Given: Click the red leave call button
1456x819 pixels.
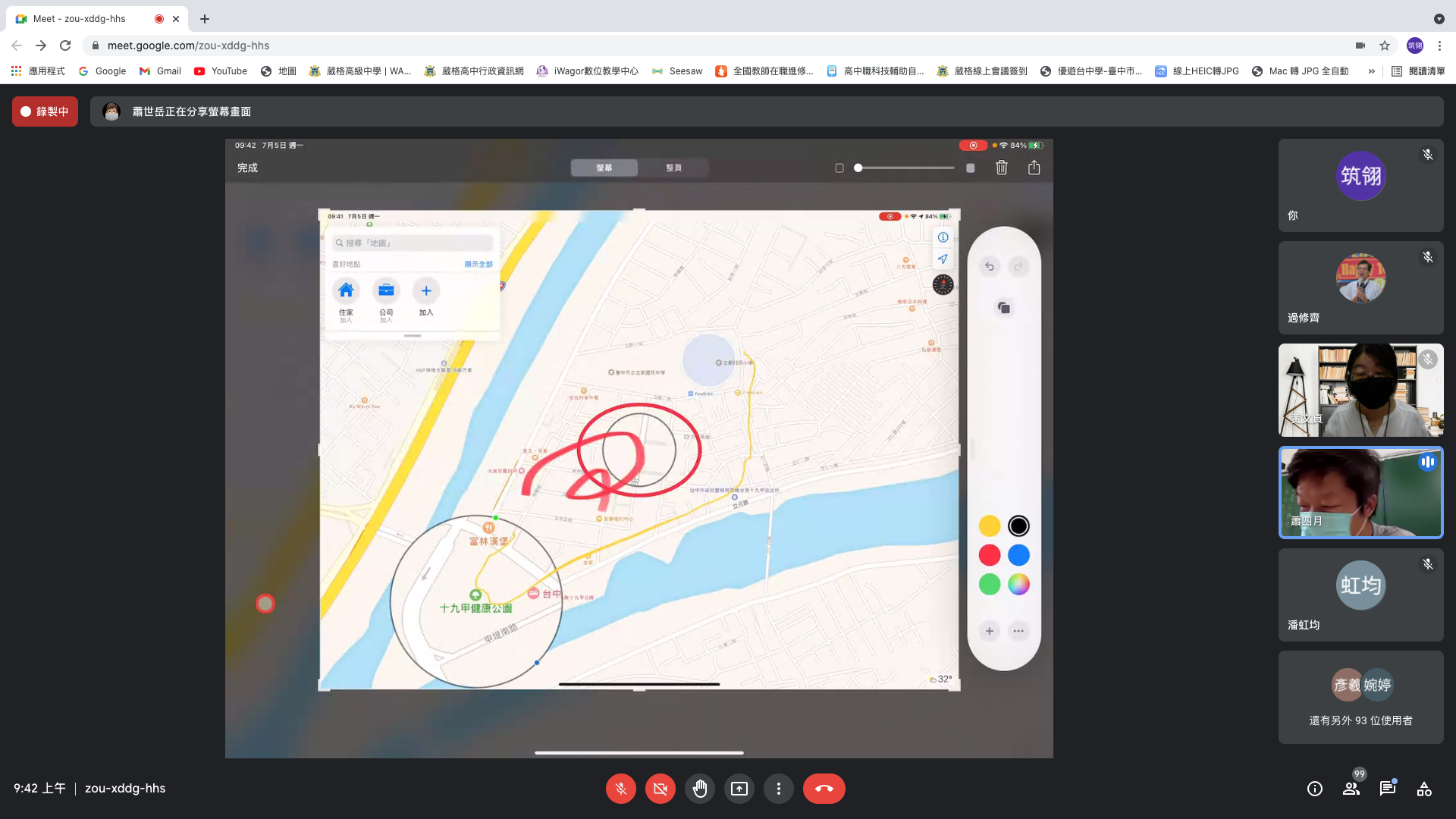Looking at the screenshot, I should 824,789.
